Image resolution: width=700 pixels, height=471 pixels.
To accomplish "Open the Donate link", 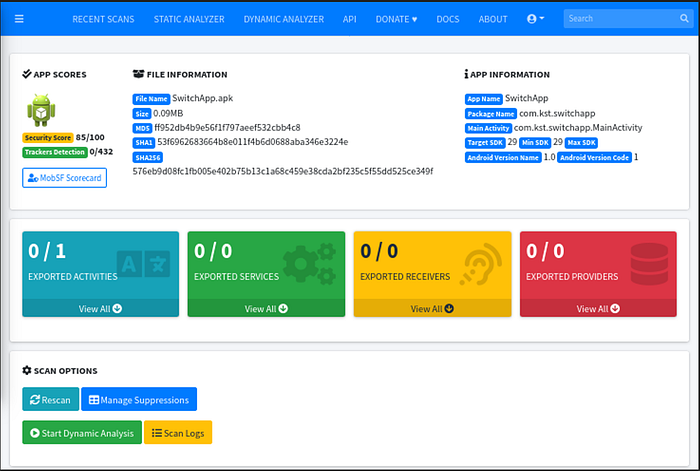I will (396, 19).
